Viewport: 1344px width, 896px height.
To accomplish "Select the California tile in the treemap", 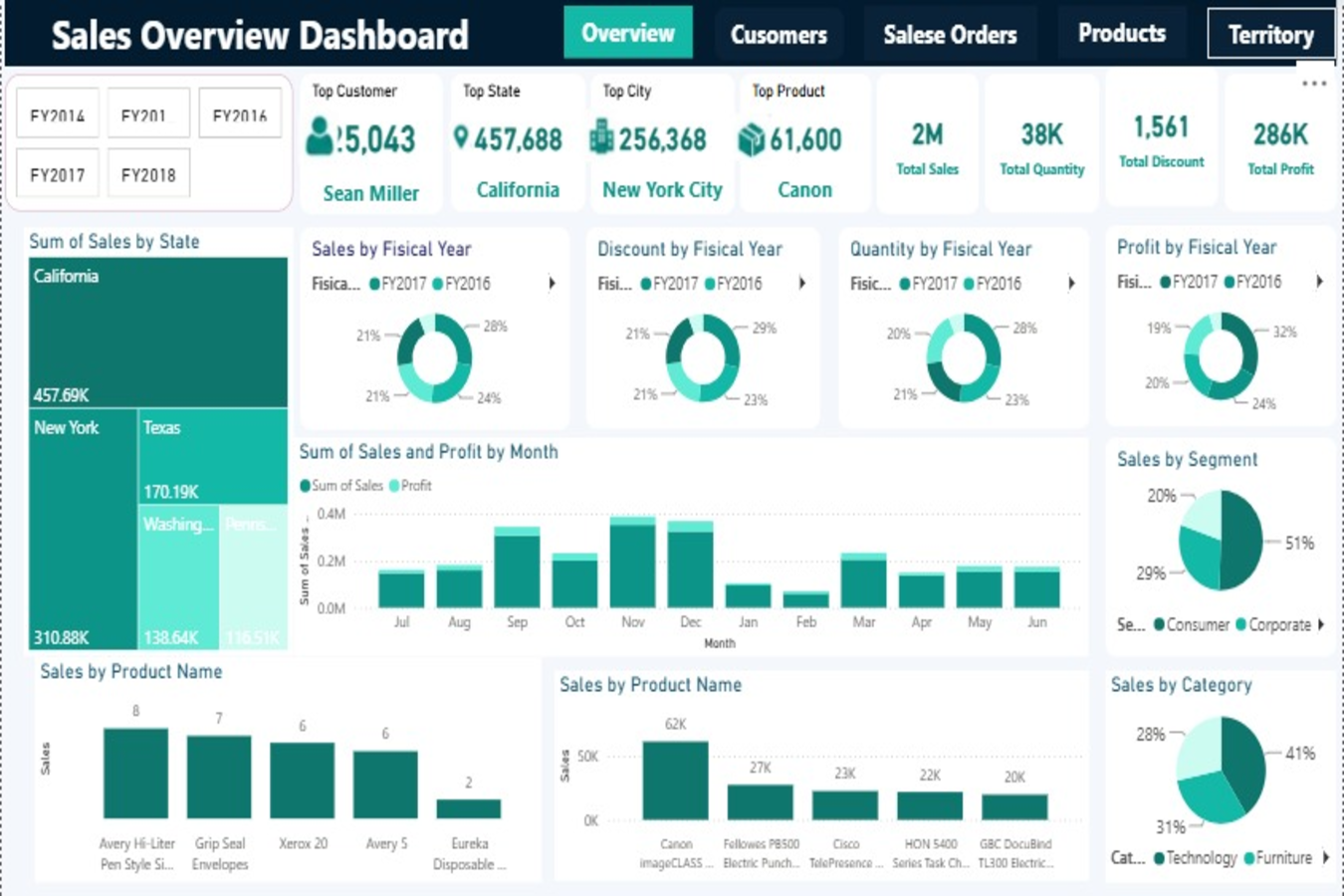I will tap(158, 332).
